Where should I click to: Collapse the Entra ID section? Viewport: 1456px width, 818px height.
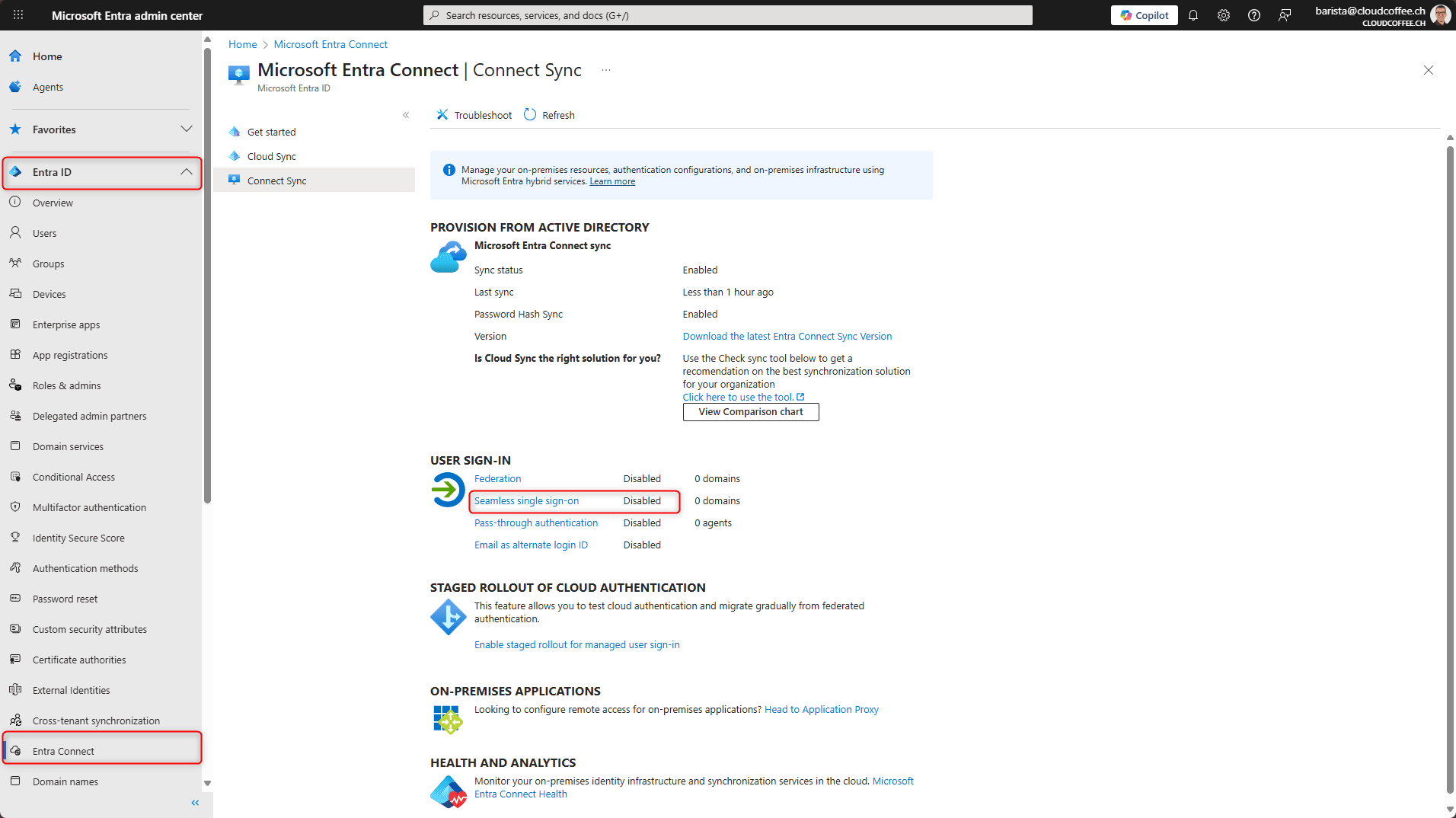[x=186, y=172]
